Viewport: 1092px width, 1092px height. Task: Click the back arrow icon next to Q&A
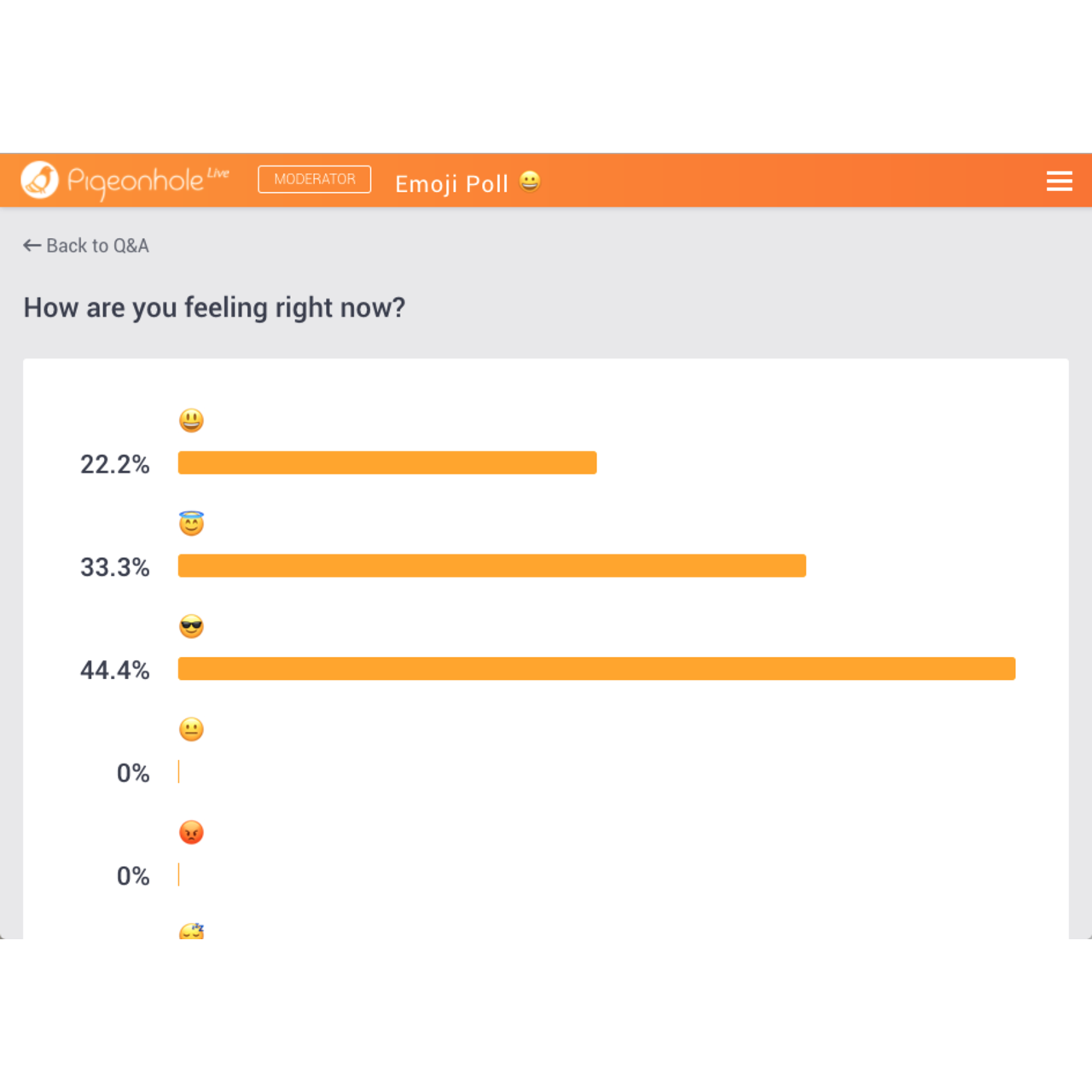(32, 245)
